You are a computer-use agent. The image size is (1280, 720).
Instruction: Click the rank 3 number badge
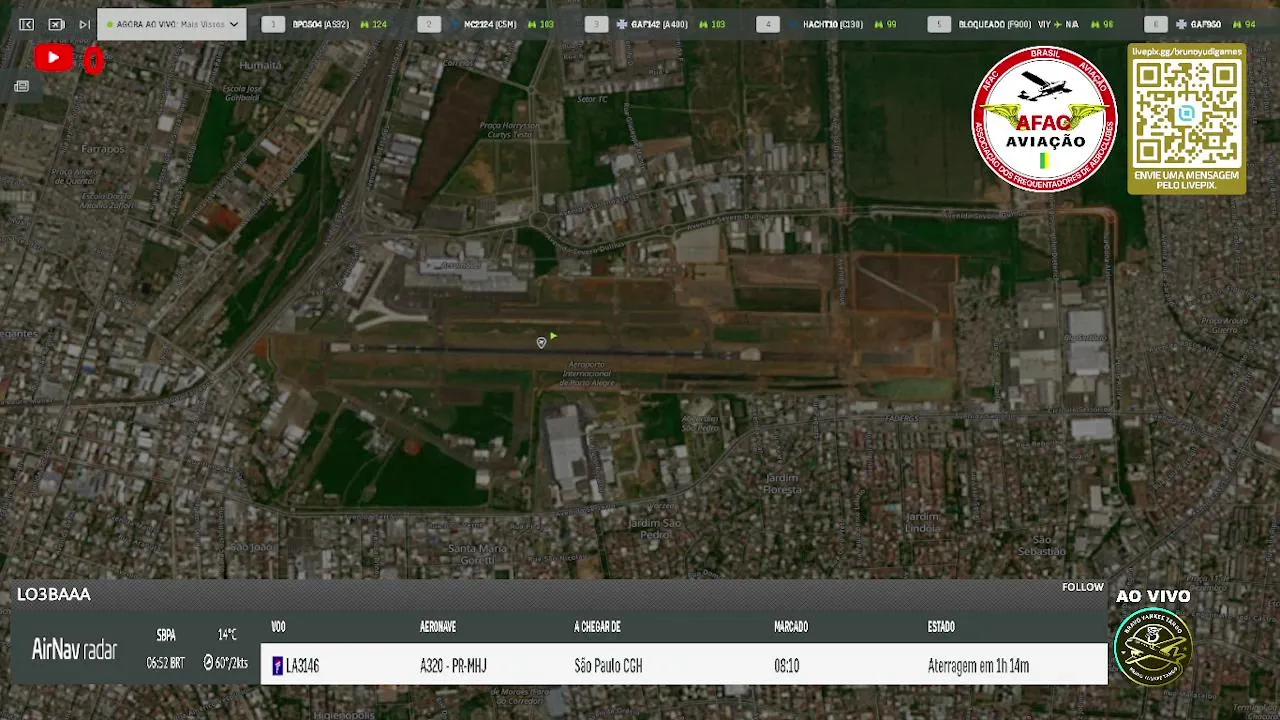pos(597,24)
